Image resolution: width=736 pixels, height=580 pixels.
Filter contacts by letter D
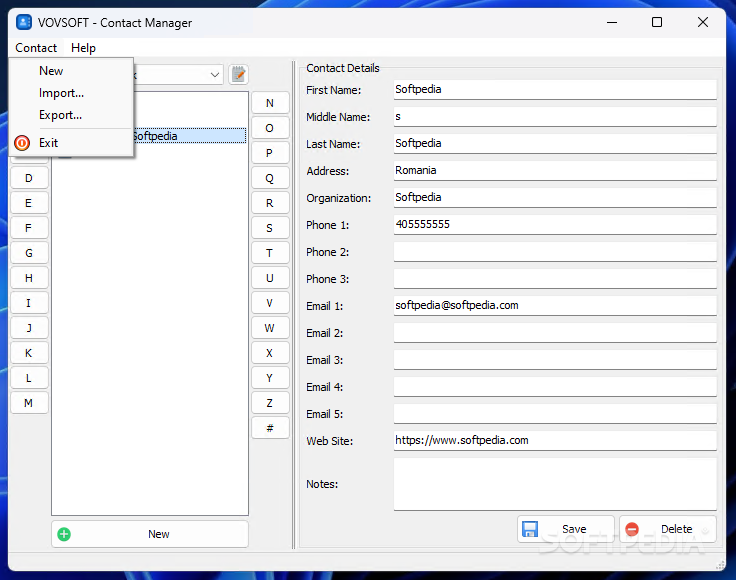coord(29,178)
